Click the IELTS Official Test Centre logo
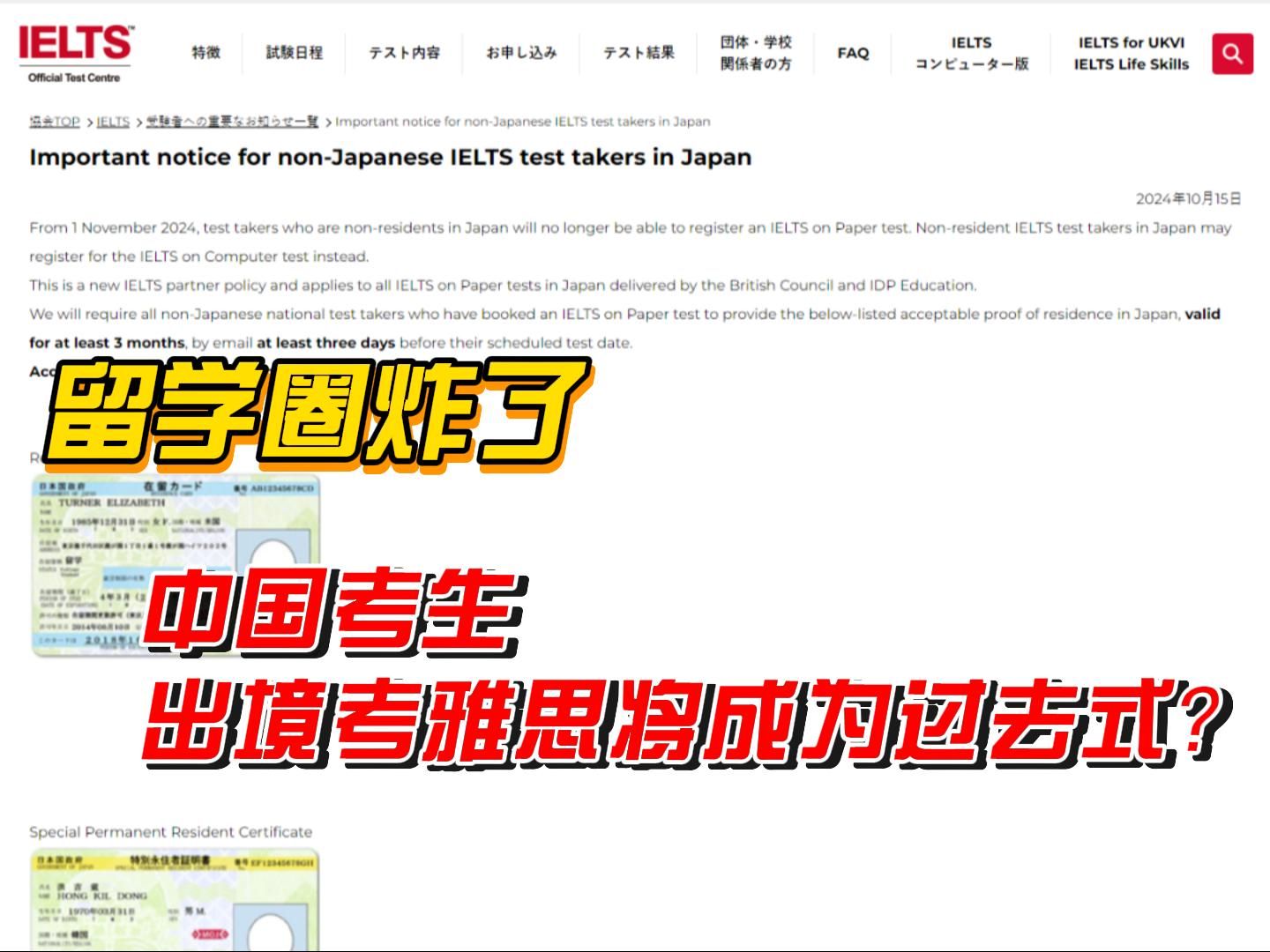The image size is (1270, 952). pos(75,53)
